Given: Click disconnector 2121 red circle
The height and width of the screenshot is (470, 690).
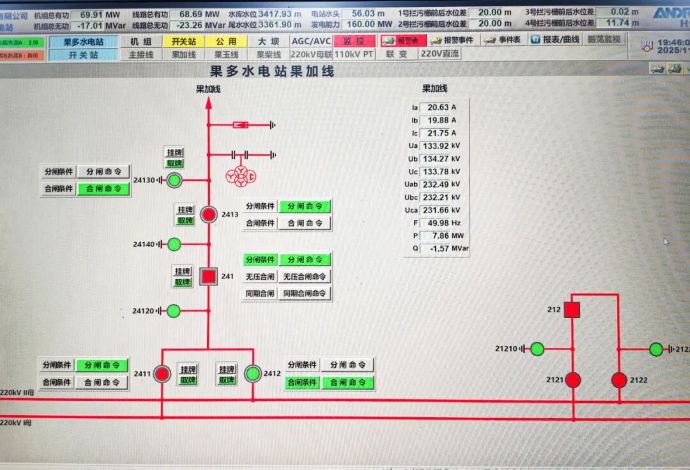Looking at the screenshot, I should (573, 379).
